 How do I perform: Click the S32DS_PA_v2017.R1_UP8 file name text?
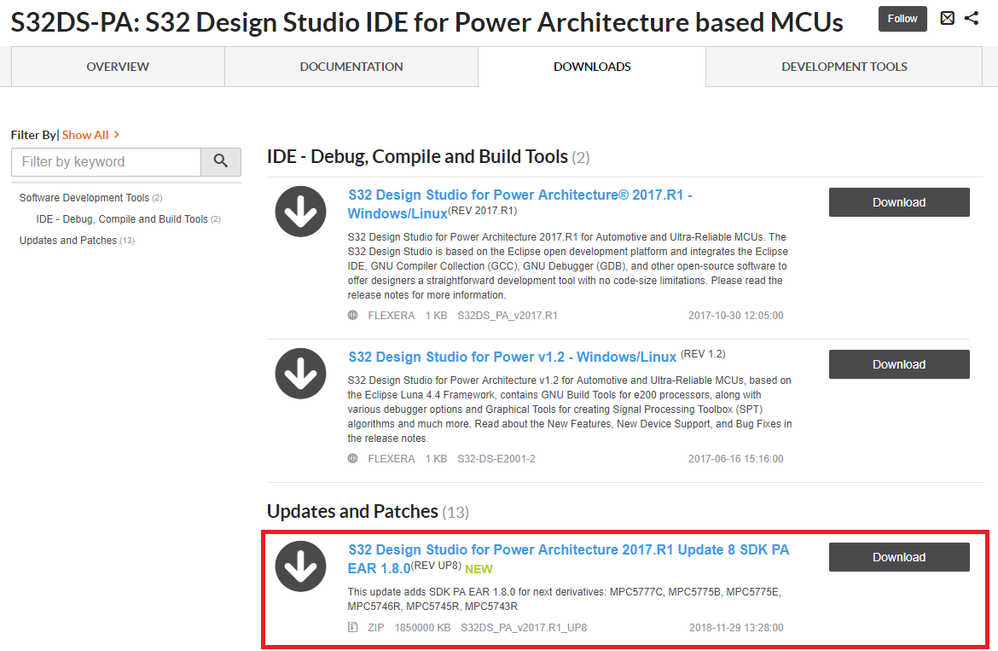point(524,627)
